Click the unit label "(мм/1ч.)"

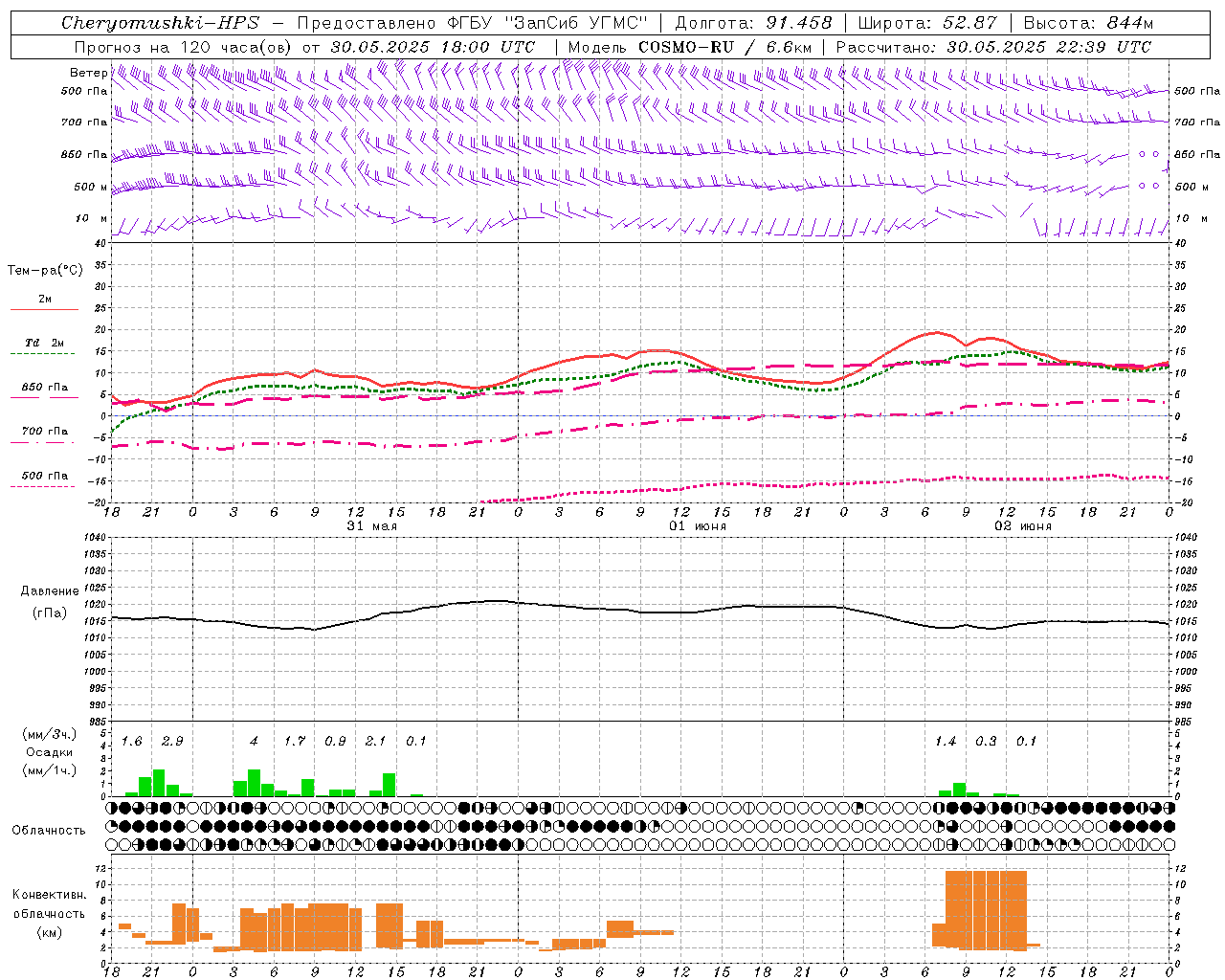click(50, 770)
